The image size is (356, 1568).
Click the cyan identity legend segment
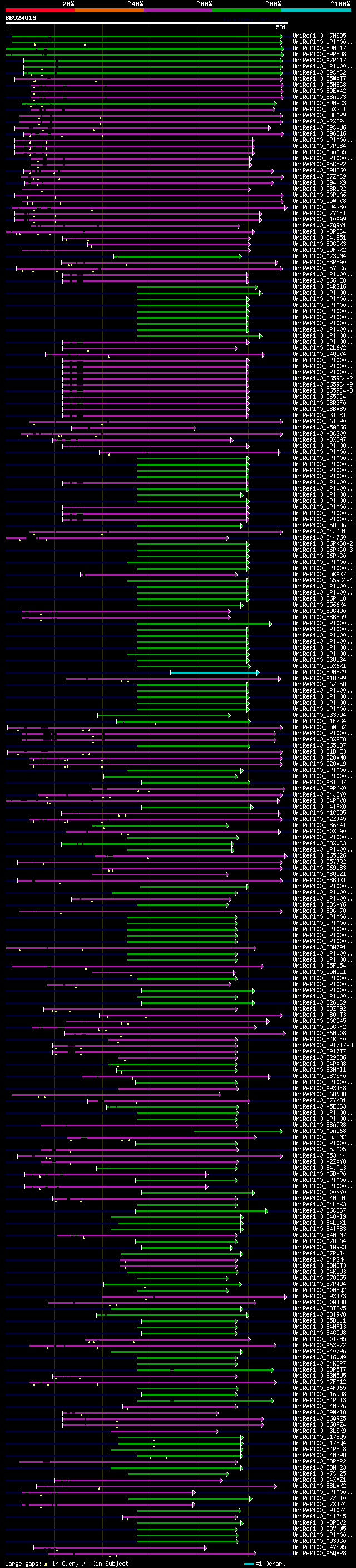[x=317, y=10]
